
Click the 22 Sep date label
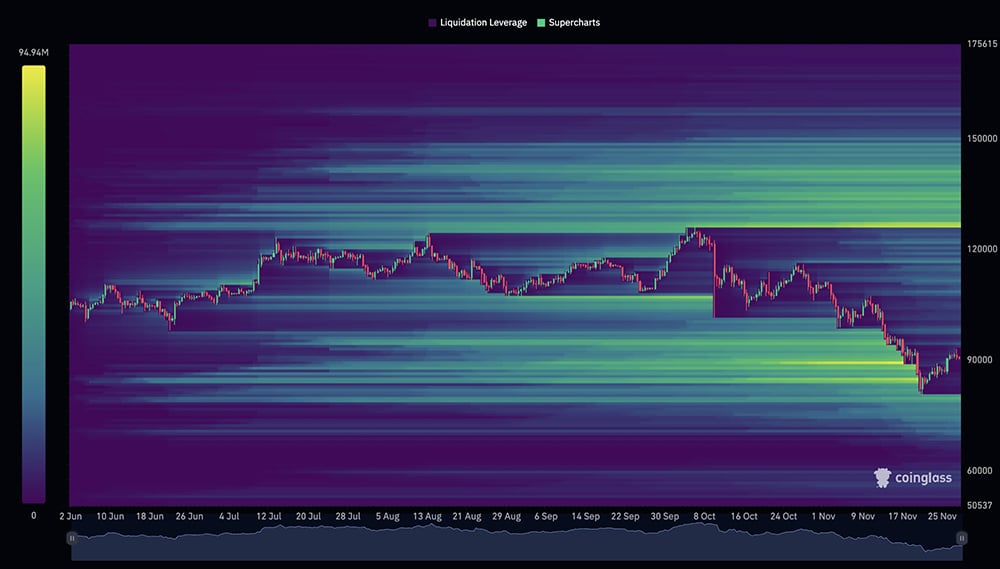[x=625, y=517]
